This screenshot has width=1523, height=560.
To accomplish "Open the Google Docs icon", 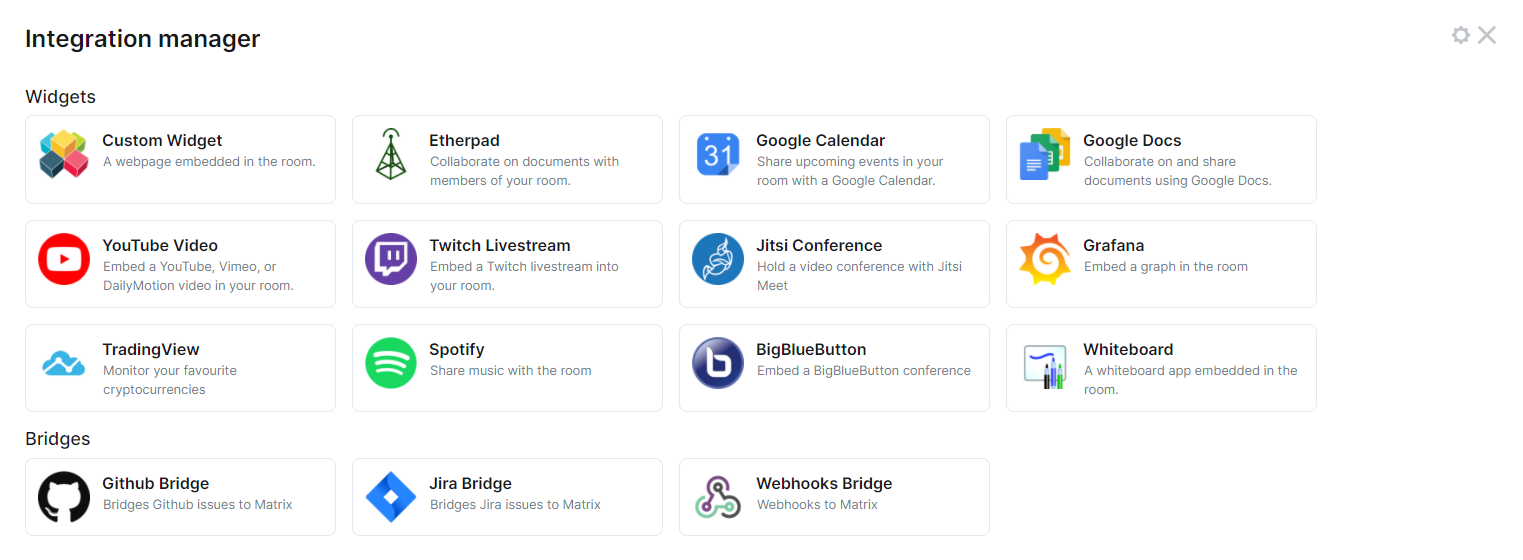I will tap(1045, 155).
